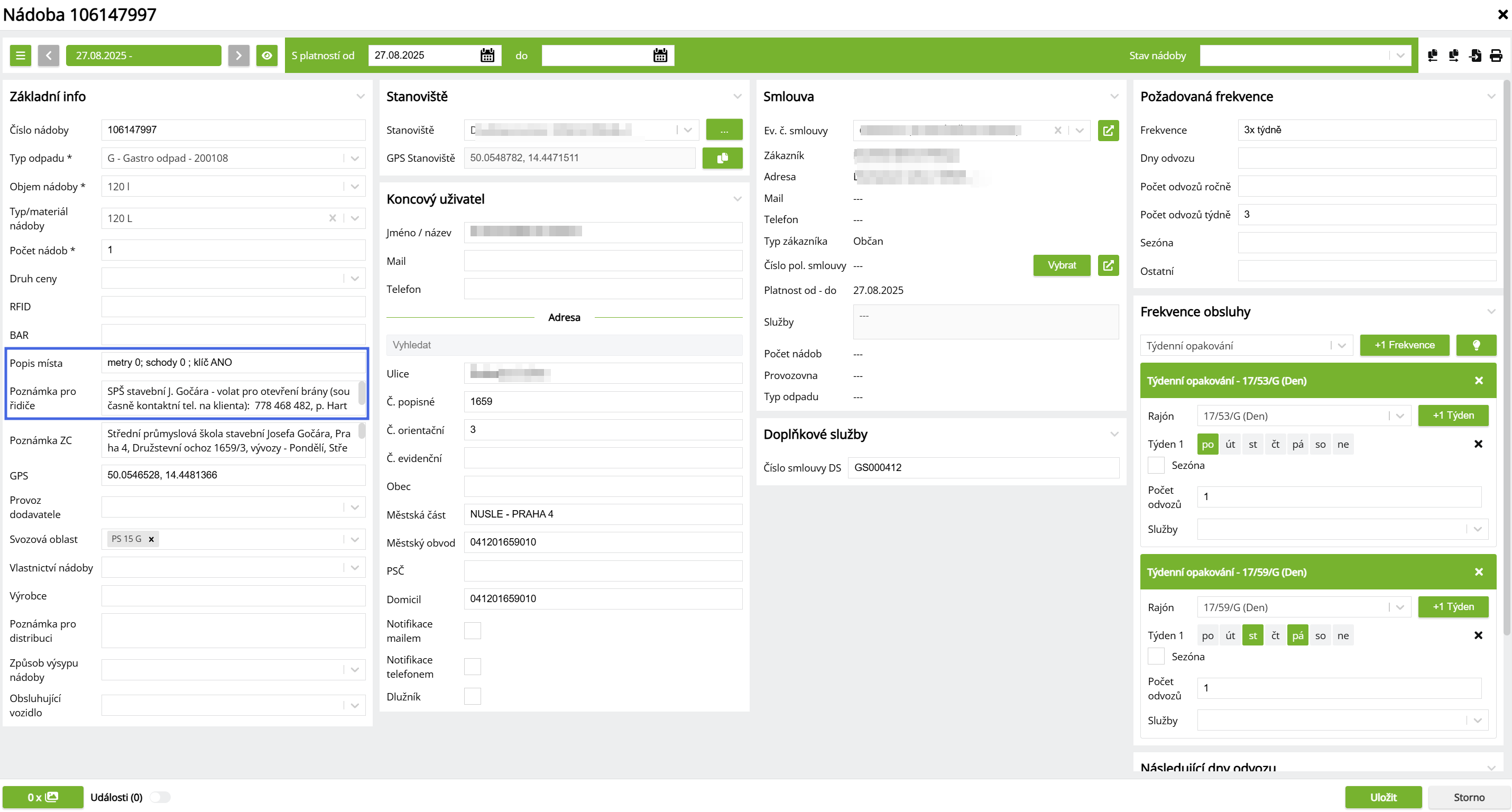
Task: Go to previous validity period arrow
Action: pos(49,56)
